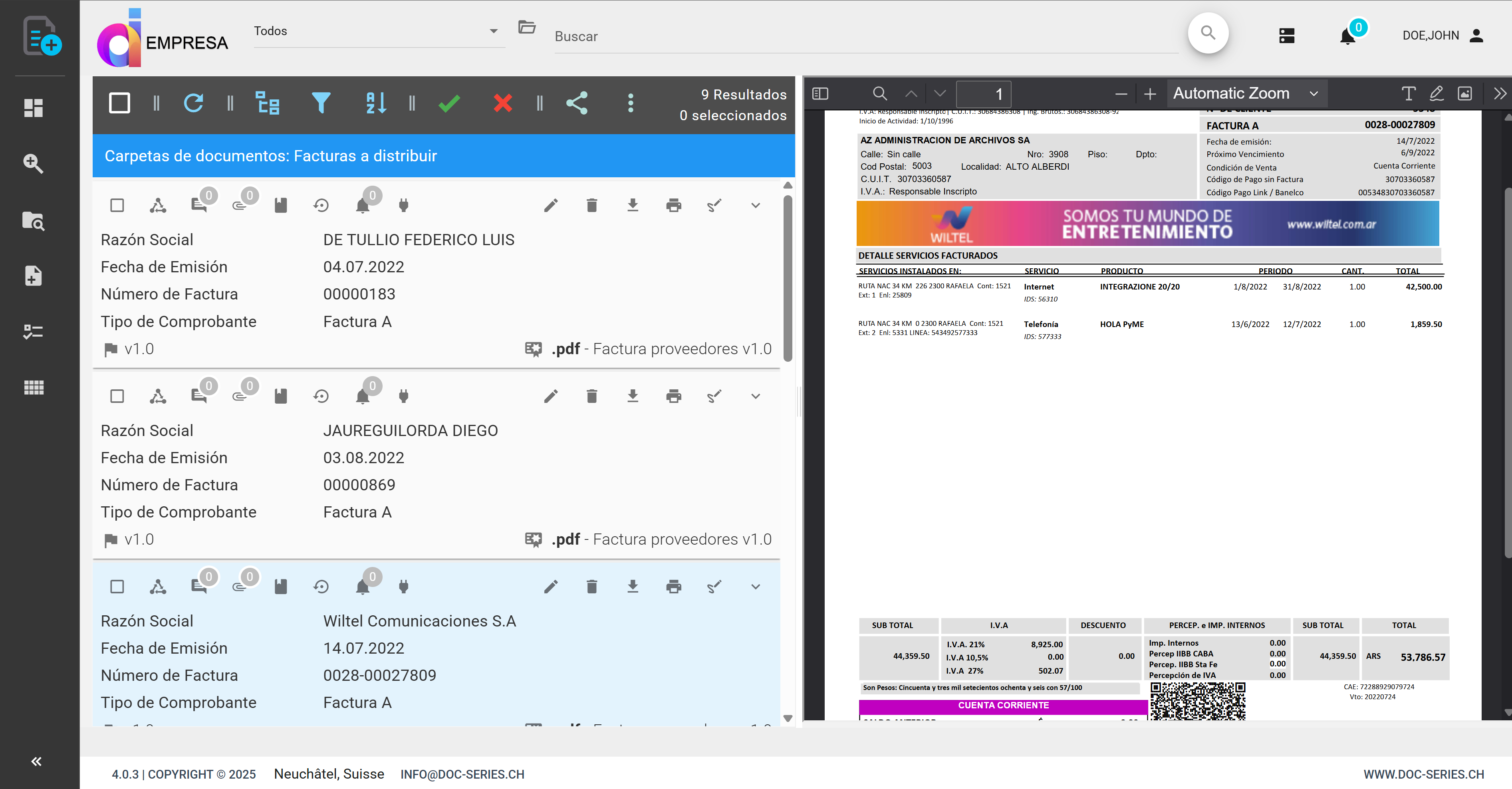The image size is (1512, 789).
Task: Click sign icon on DE TULLIO card
Action: pyautogui.click(x=714, y=206)
